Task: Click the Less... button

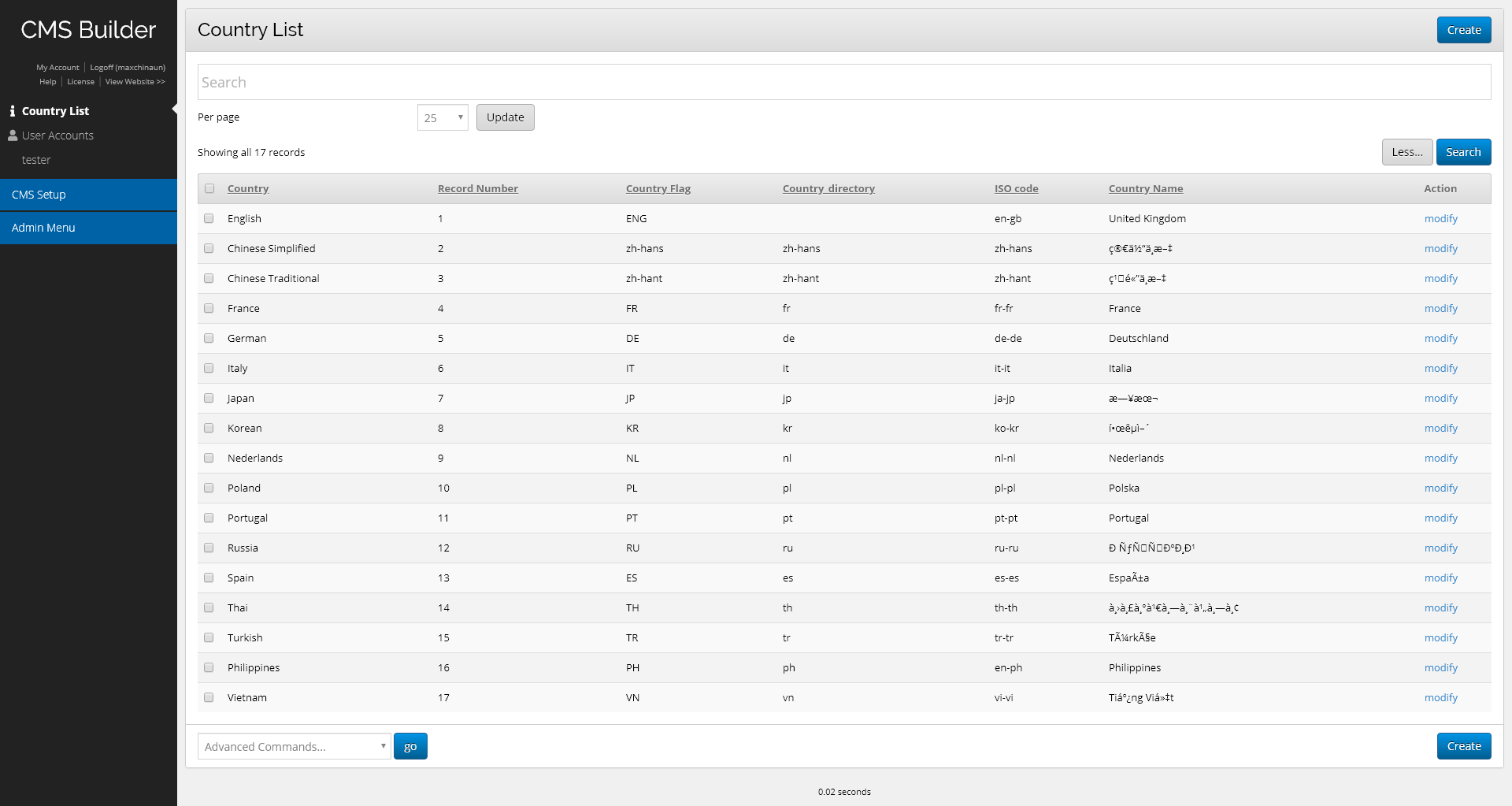Action: coord(1406,152)
